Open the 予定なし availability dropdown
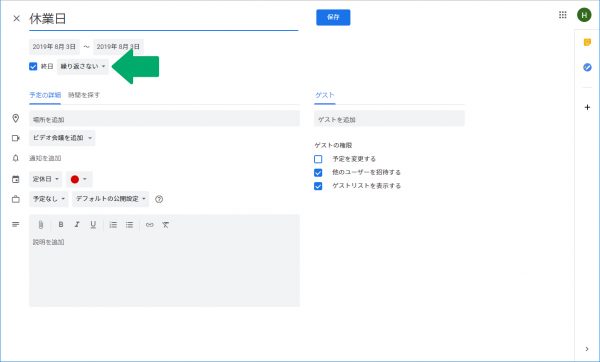 49,199
